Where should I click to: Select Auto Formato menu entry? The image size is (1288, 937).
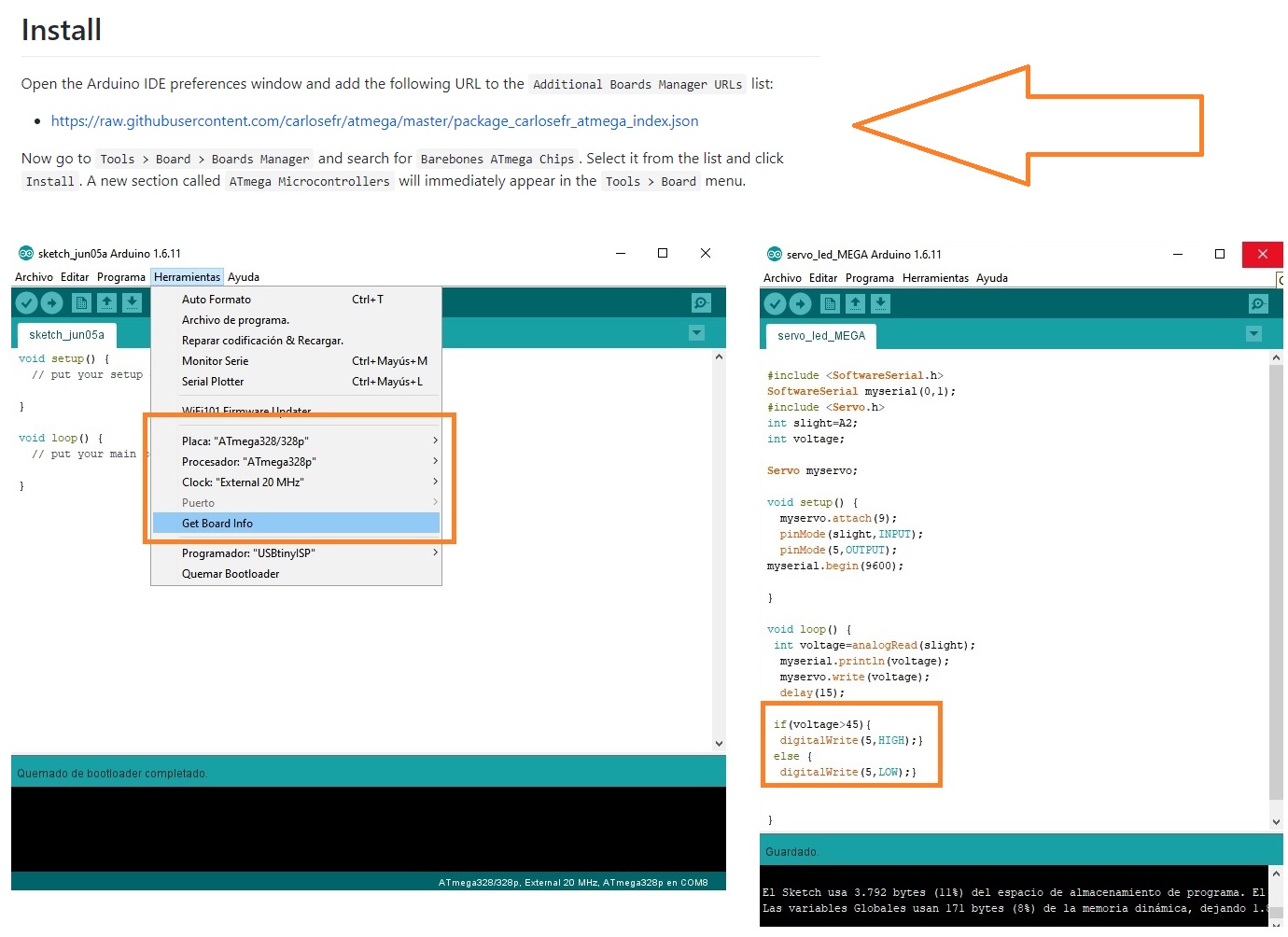[296, 300]
